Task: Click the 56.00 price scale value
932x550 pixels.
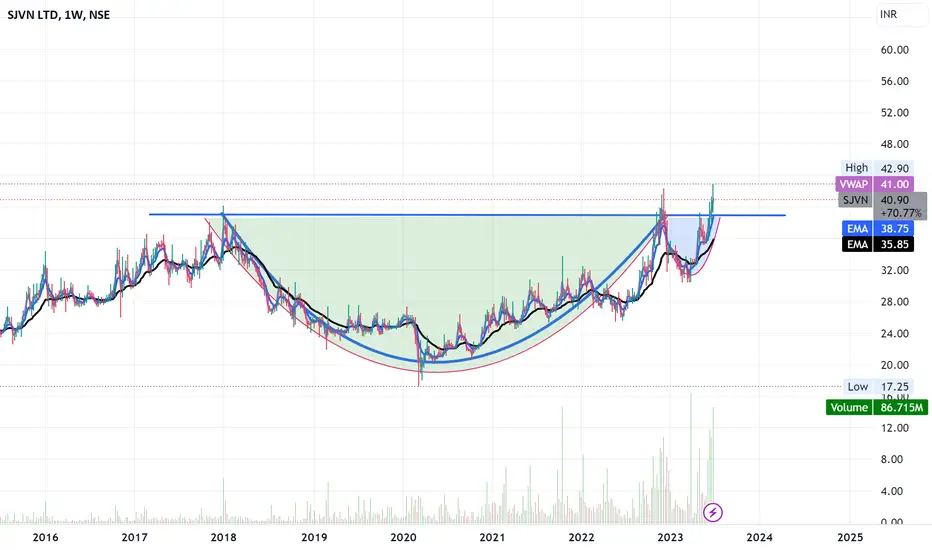Action: 895,81
